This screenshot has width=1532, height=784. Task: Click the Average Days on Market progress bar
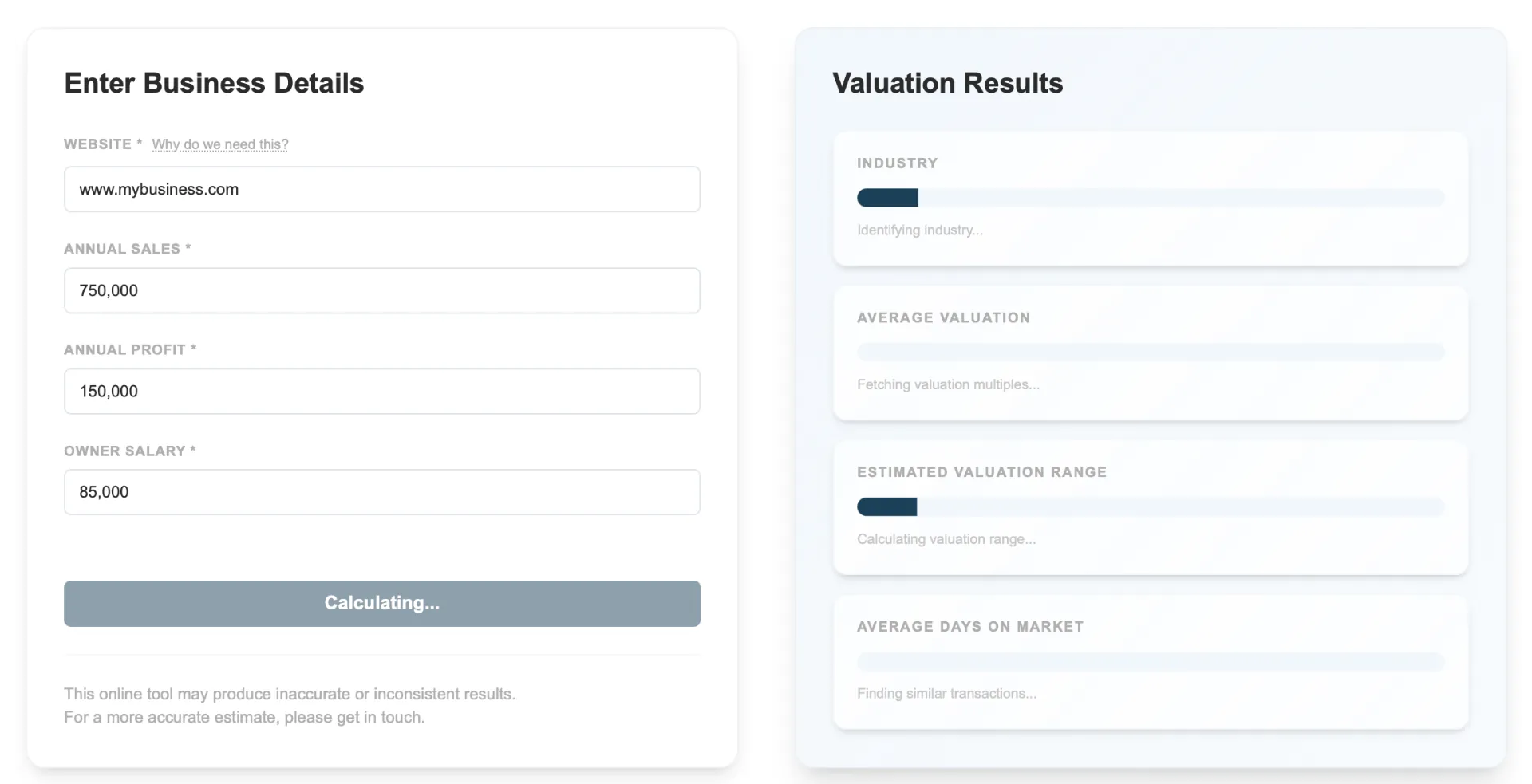click(1149, 662)
